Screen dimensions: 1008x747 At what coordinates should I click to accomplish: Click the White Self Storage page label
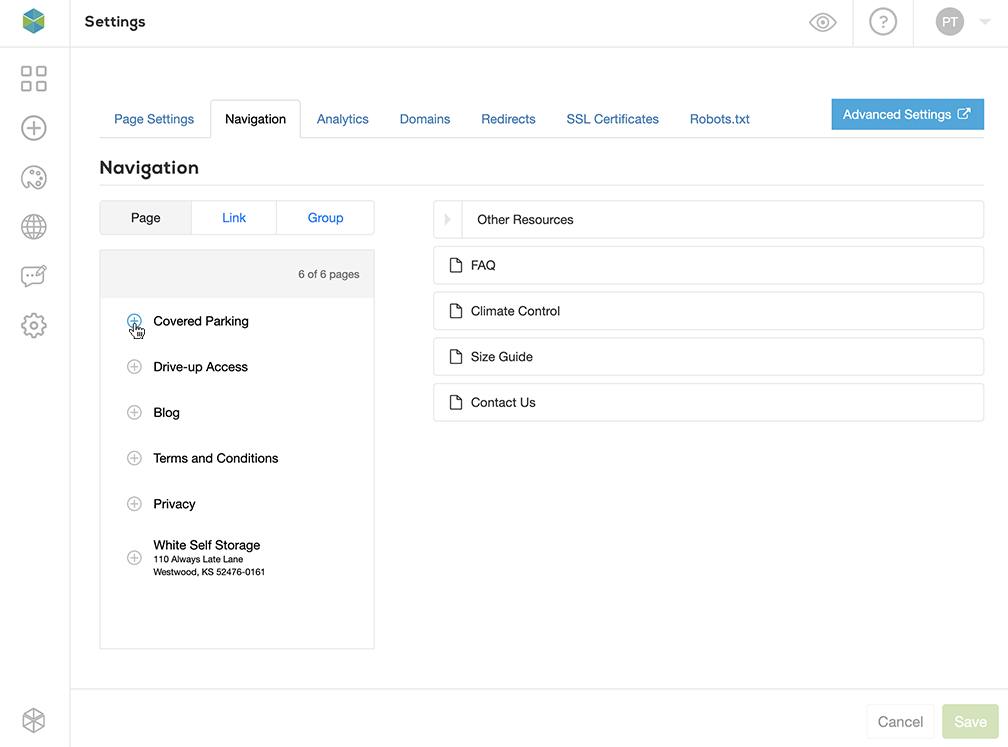click(206, 544)
